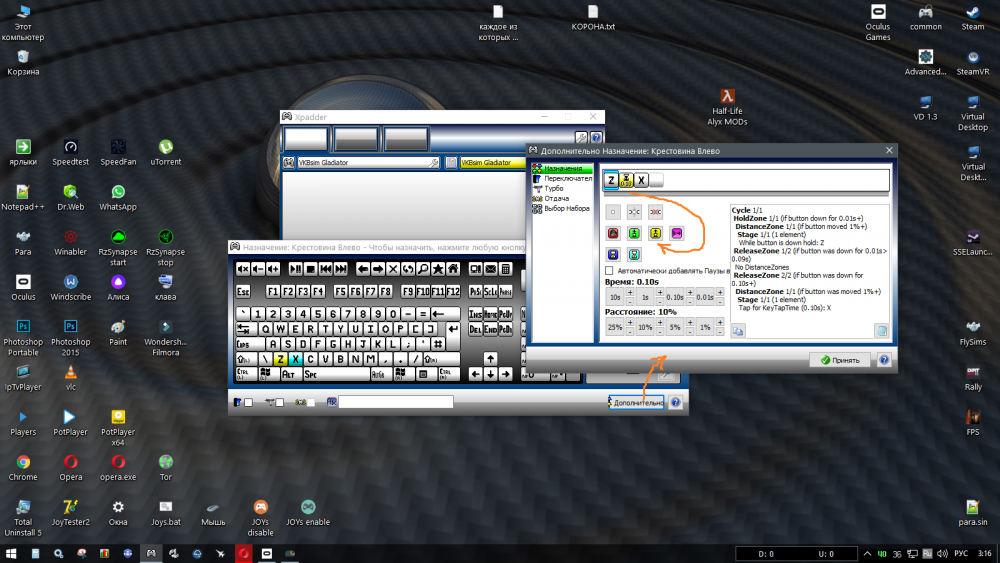Click the yellow hold-zone icon in the palette

[x=656, y=233]
